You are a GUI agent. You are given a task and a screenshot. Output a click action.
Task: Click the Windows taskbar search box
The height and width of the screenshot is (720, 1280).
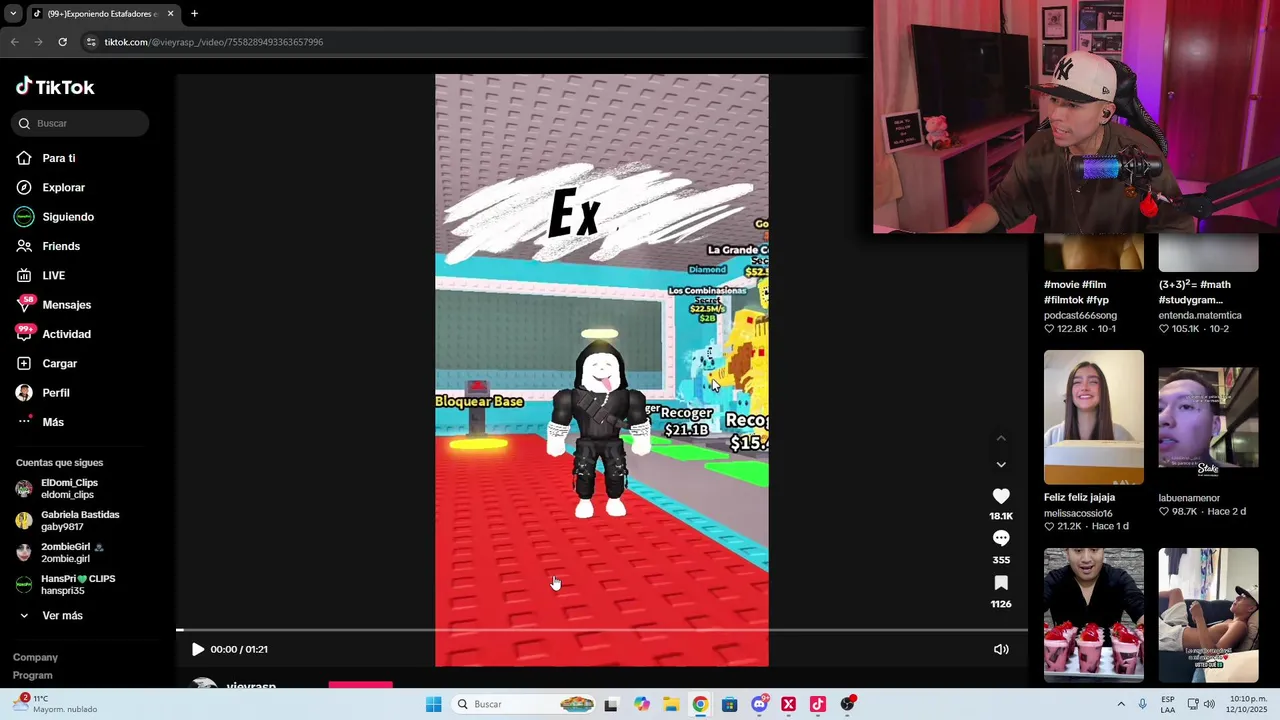click(x=523, y=704)
